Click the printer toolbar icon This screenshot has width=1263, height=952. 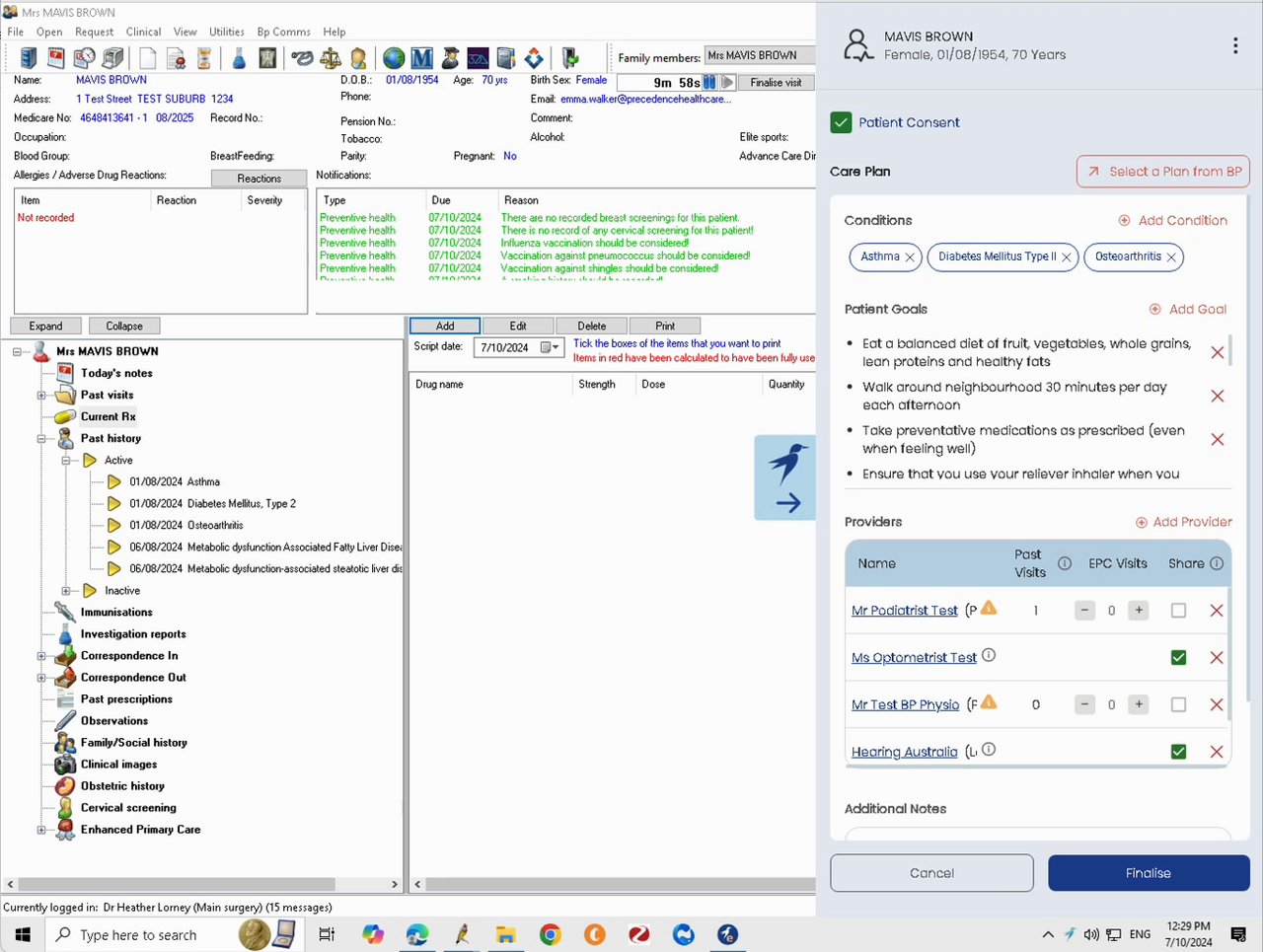pyautogui.click(x=113, y=58)
